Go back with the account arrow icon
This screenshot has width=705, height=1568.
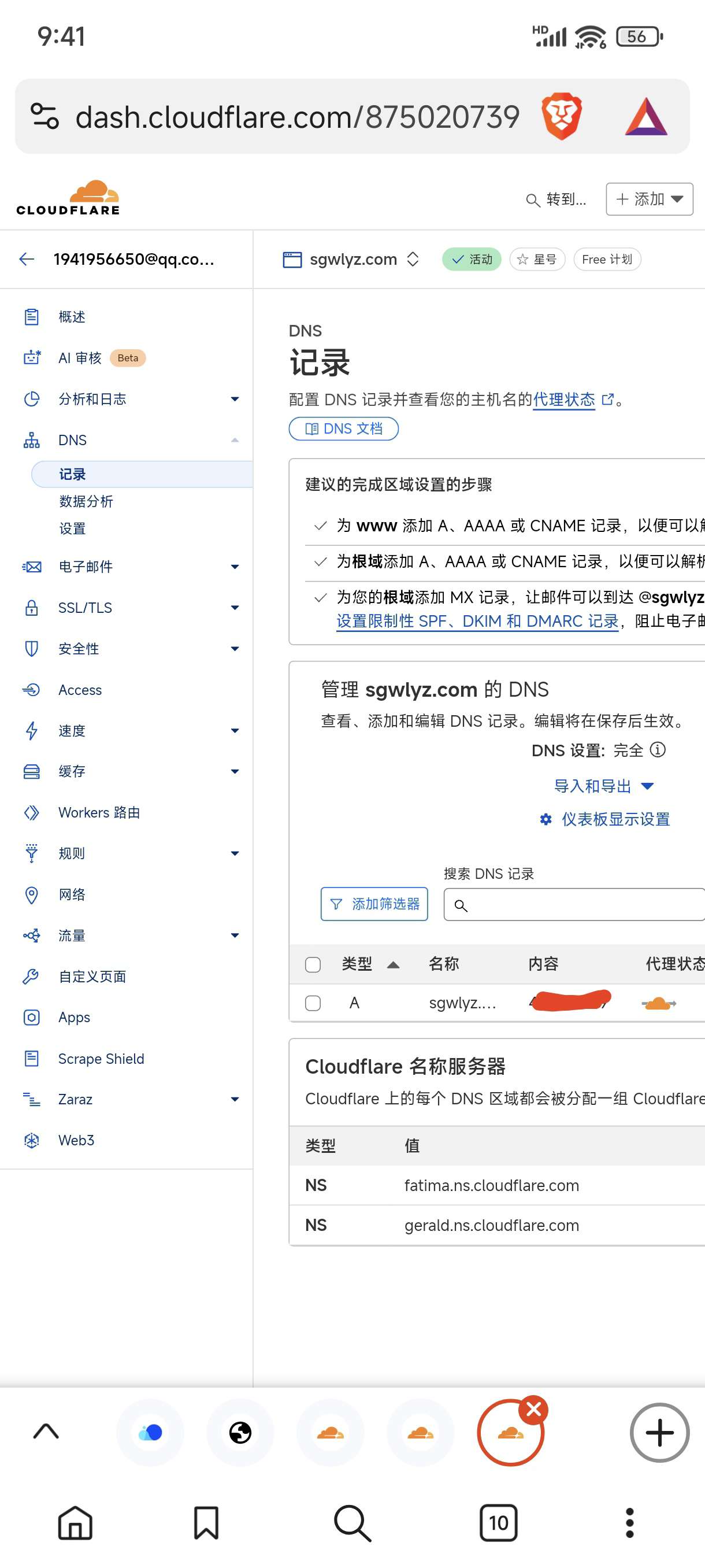tap(27, 259)
